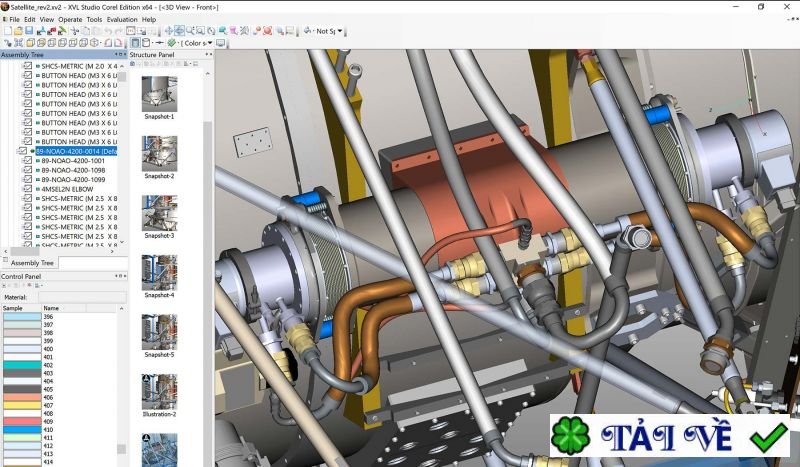Screen dimensions: 800x467
Task: Click the Undo arrow icon
Action: point(106,31)
